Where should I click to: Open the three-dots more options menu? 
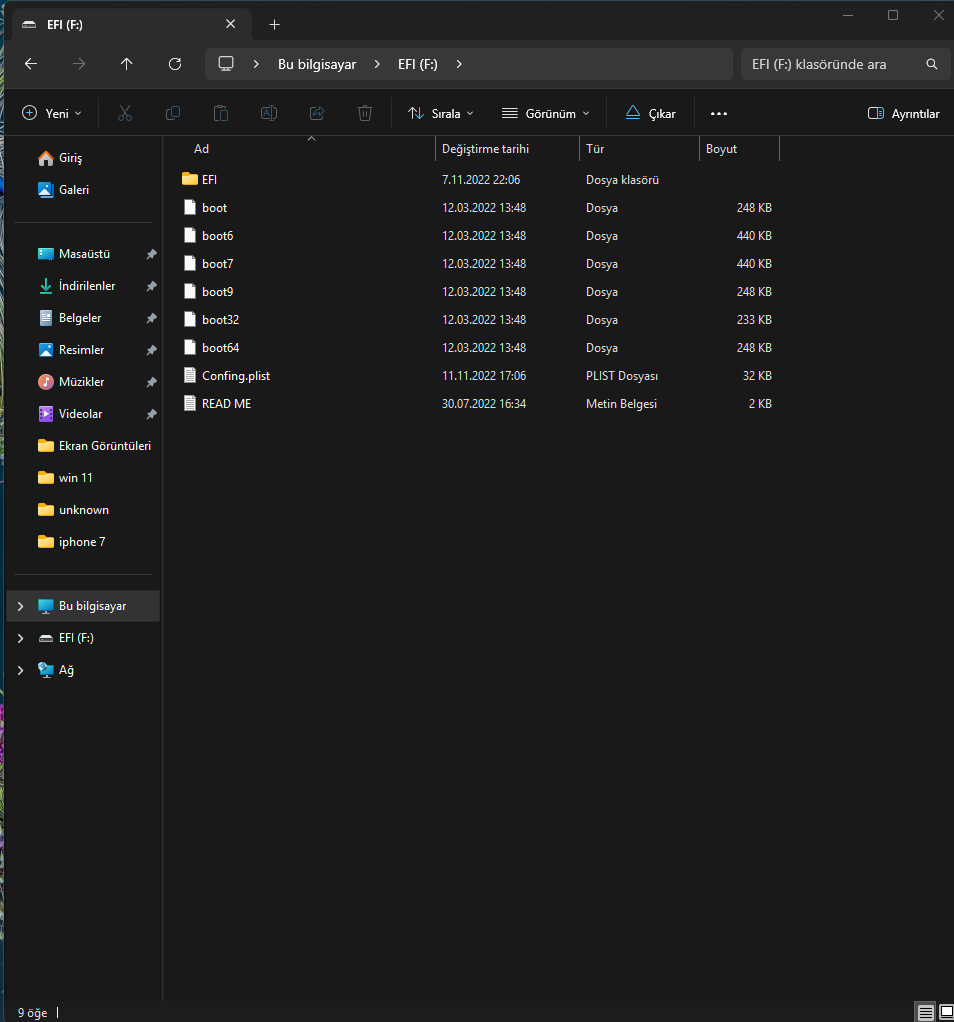click(x=718, y=114)
